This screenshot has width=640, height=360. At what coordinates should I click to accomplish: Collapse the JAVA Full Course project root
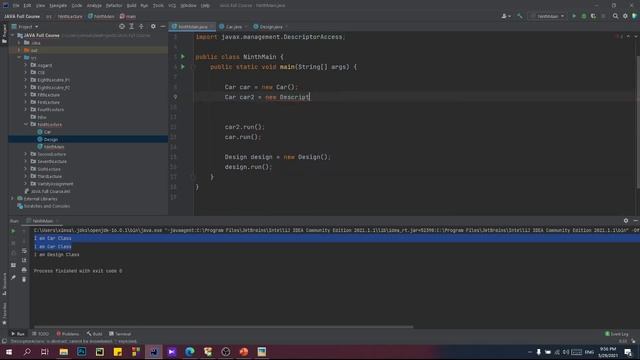(x=12, y=36)
